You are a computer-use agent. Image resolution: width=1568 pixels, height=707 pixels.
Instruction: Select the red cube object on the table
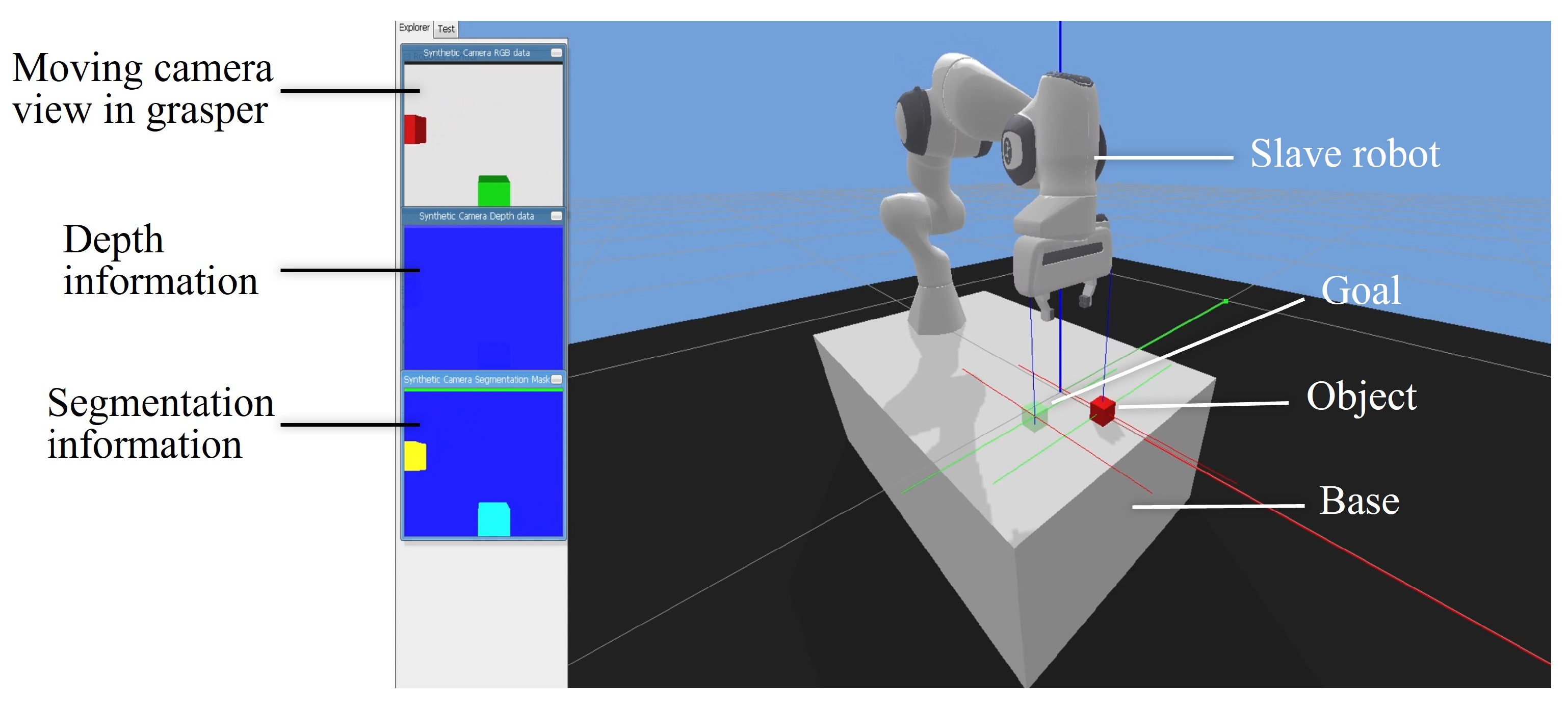[1103, 410]
